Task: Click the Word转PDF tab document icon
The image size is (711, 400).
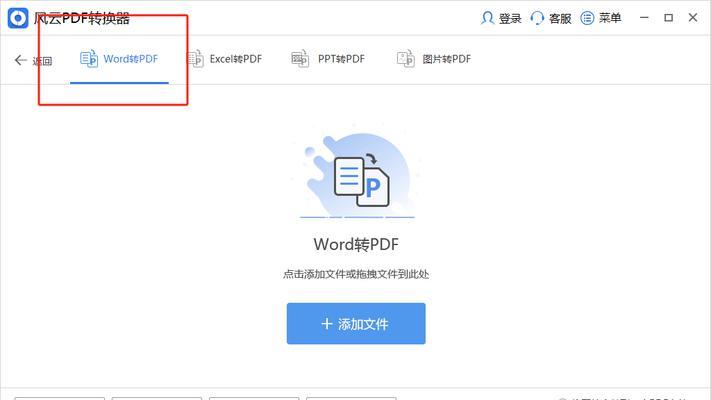Action: (89, 59)
